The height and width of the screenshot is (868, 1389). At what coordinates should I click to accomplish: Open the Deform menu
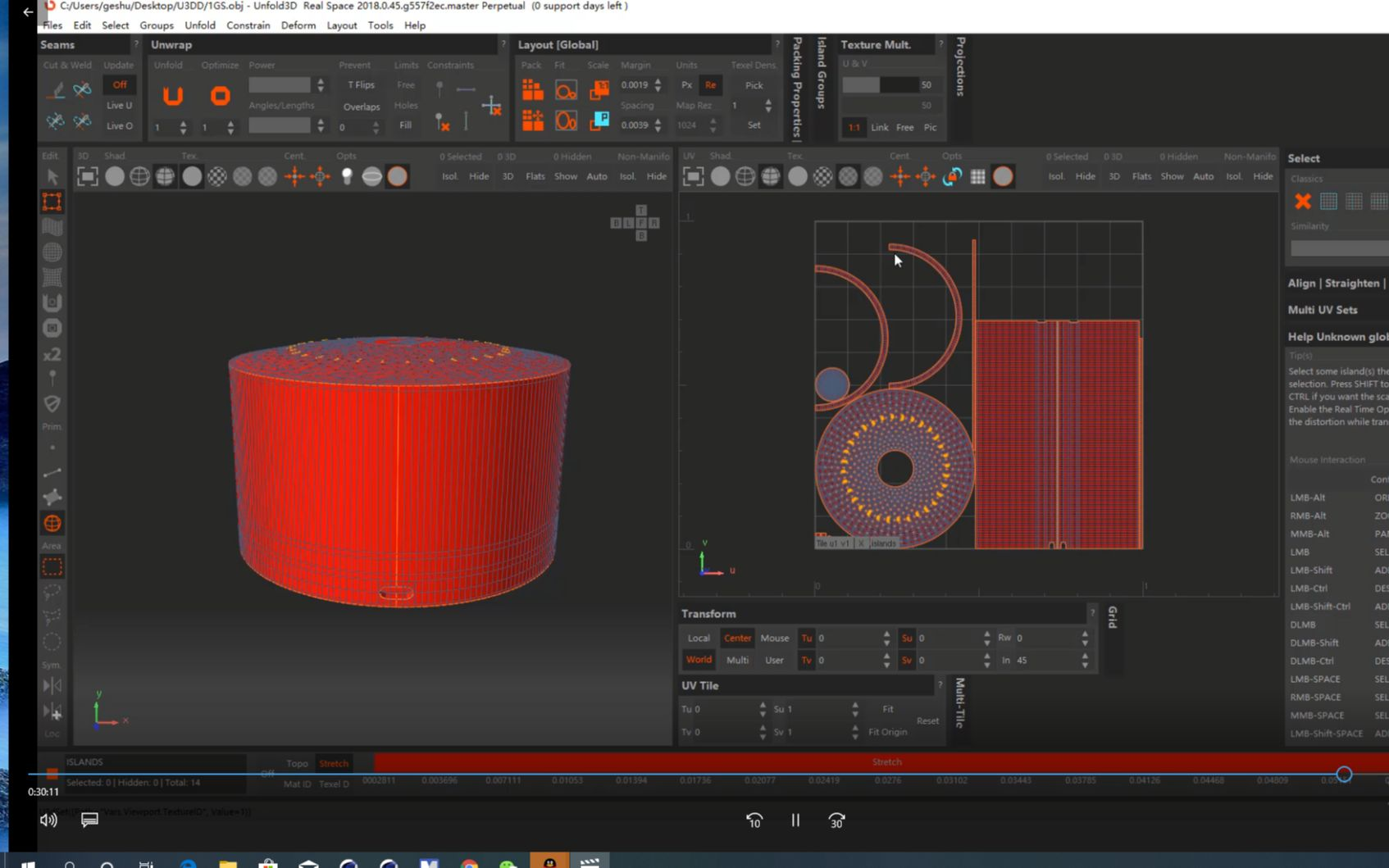(x=298, y=25)
